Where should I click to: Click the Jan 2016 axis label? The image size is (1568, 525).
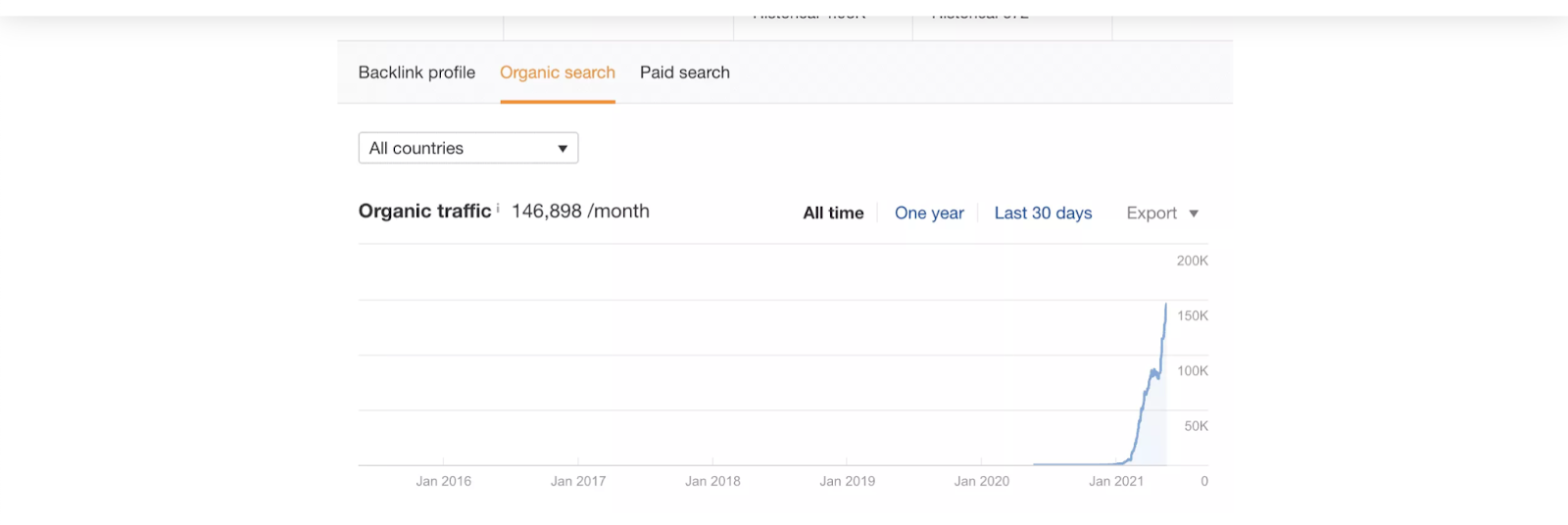444,481
